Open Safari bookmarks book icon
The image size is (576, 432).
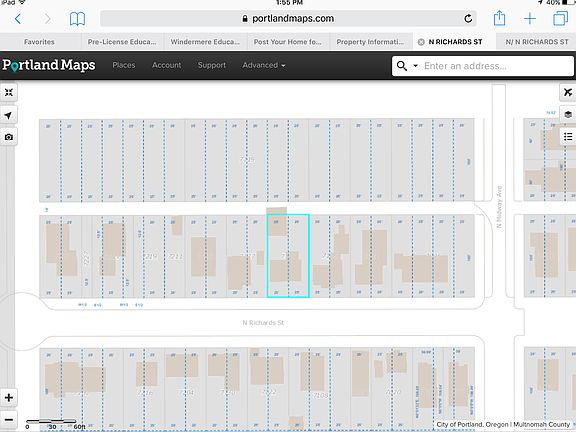click(77, 19)
